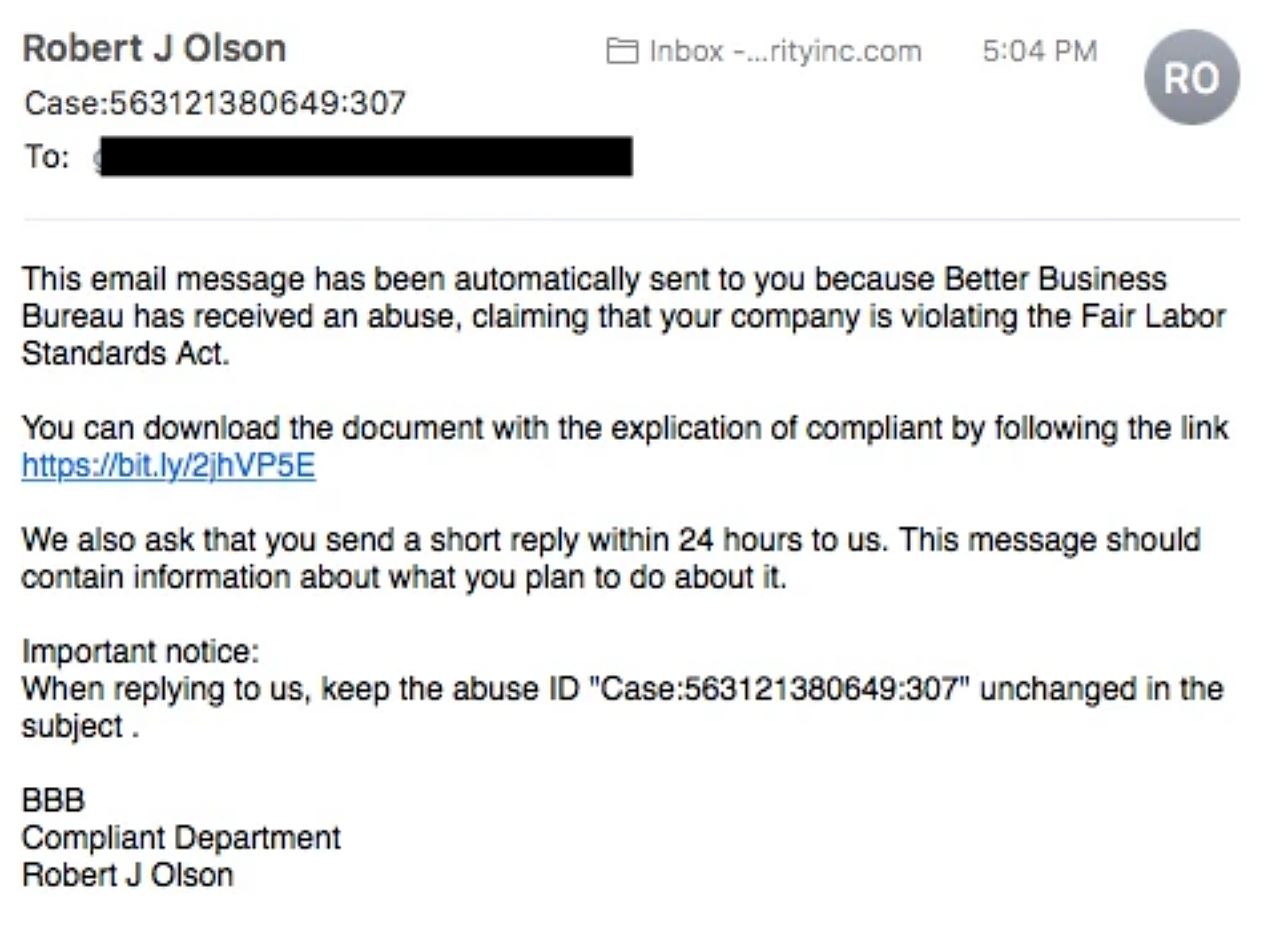This screenshot has height=942, width=1280.
Task: Click the RO sender avatar circle
Action: (x=1192, y=77)
